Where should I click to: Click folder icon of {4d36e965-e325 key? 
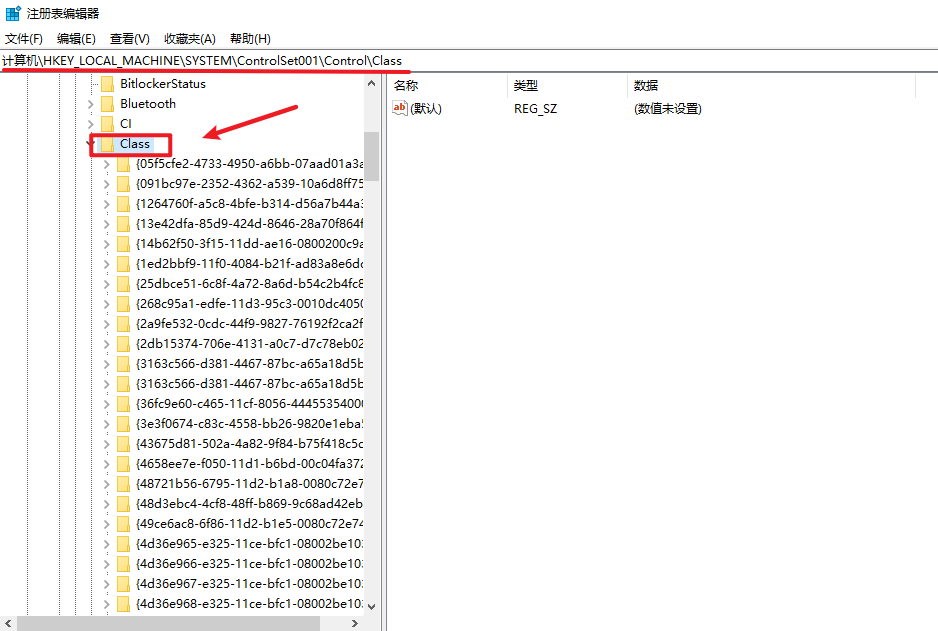pos(123,544)
